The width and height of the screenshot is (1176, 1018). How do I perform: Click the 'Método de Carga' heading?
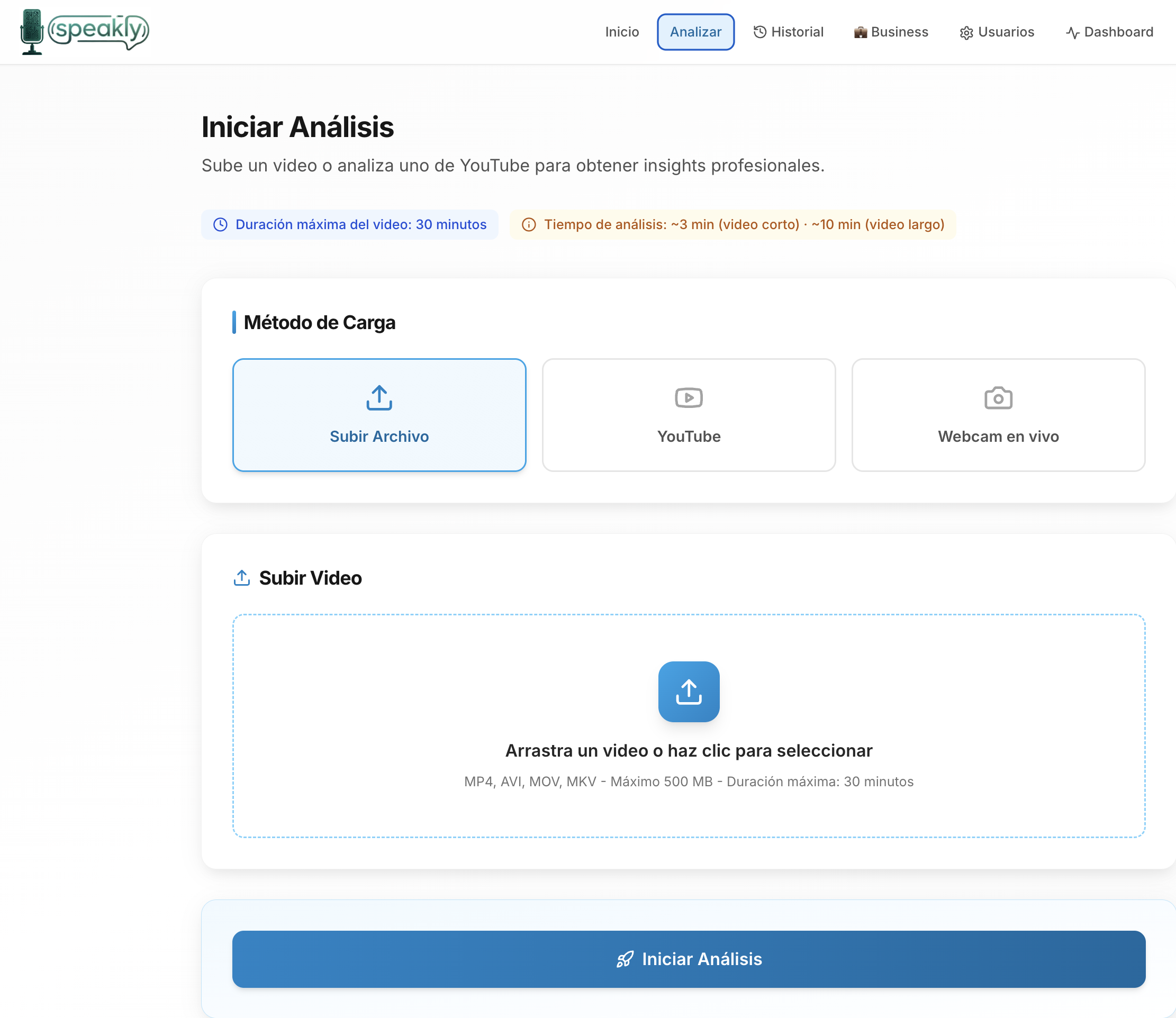click(x=319, y=322)
